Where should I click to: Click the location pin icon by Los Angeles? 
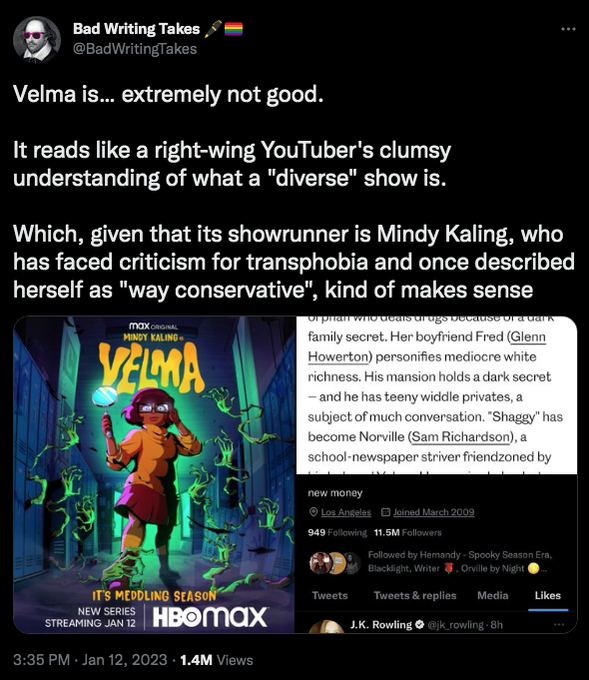point(313,512)
